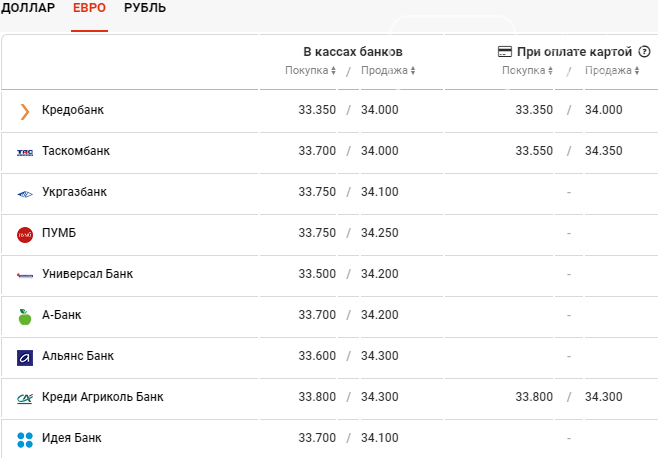
Task: Click the Универсал Банк logo icon
Action: click(25, 275)
